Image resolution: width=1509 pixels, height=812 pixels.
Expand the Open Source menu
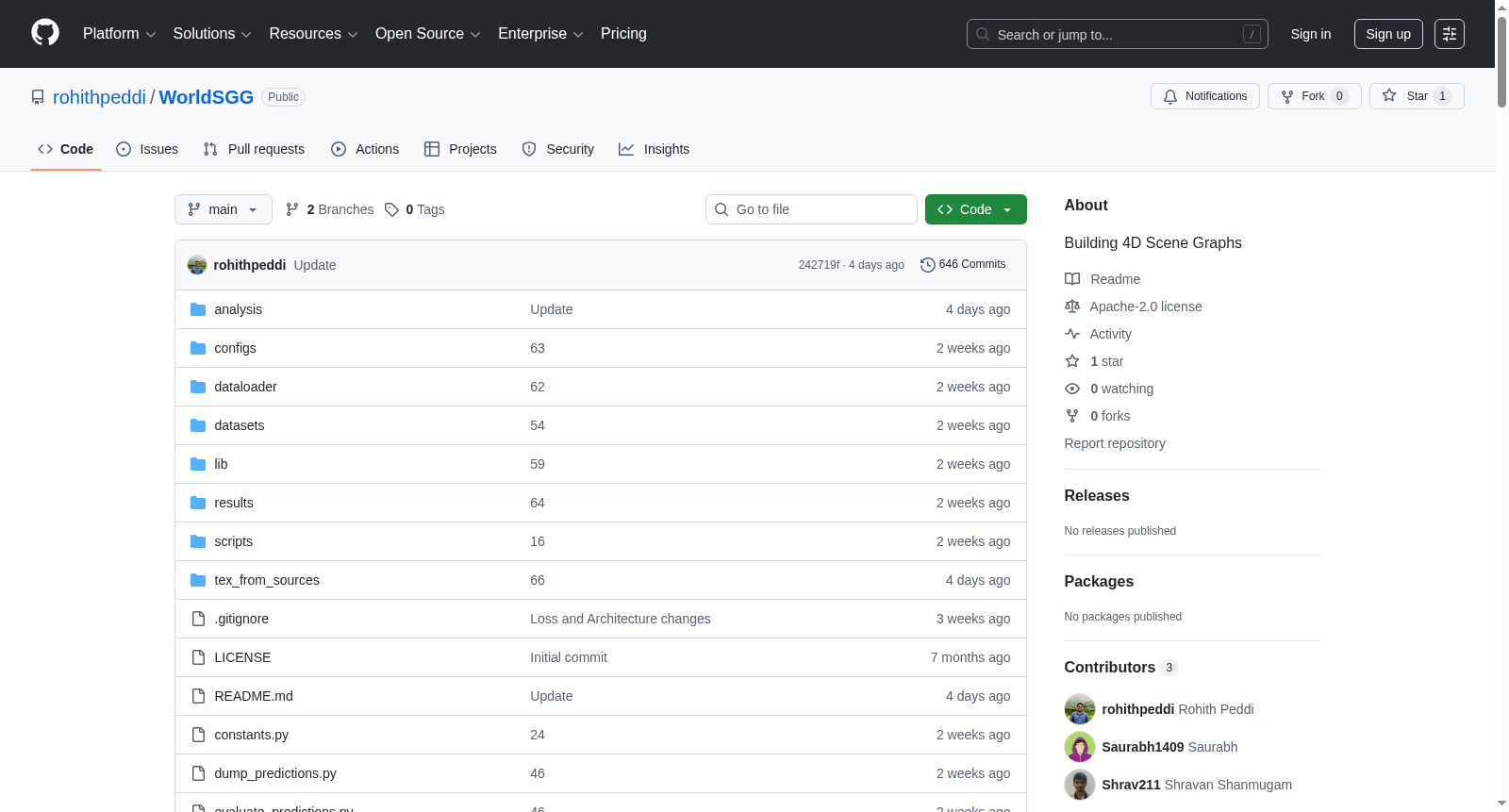click(428, 34)
